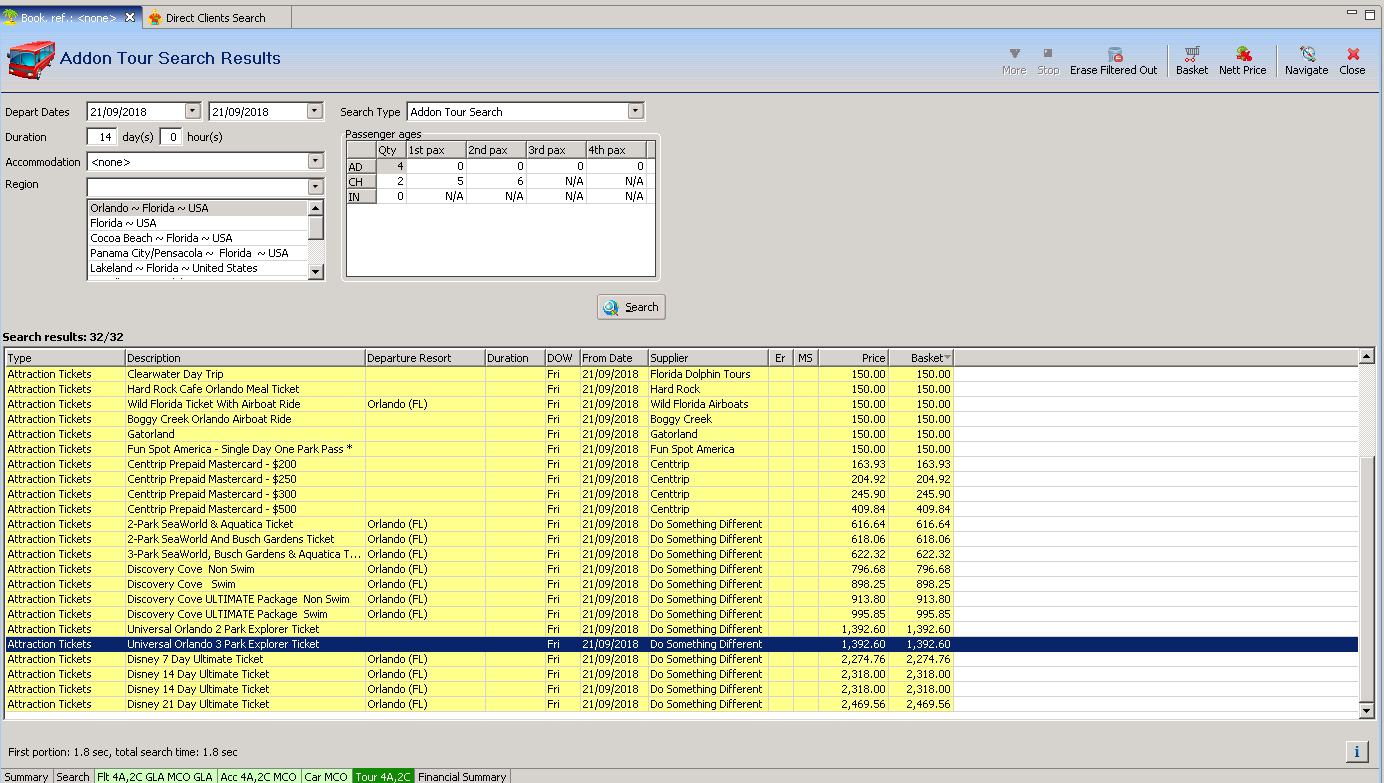The height and width of the screenshot is (783, 1384).
Task: Switch to the Direct Clients Search tab
Action: (x=215, y=18)
